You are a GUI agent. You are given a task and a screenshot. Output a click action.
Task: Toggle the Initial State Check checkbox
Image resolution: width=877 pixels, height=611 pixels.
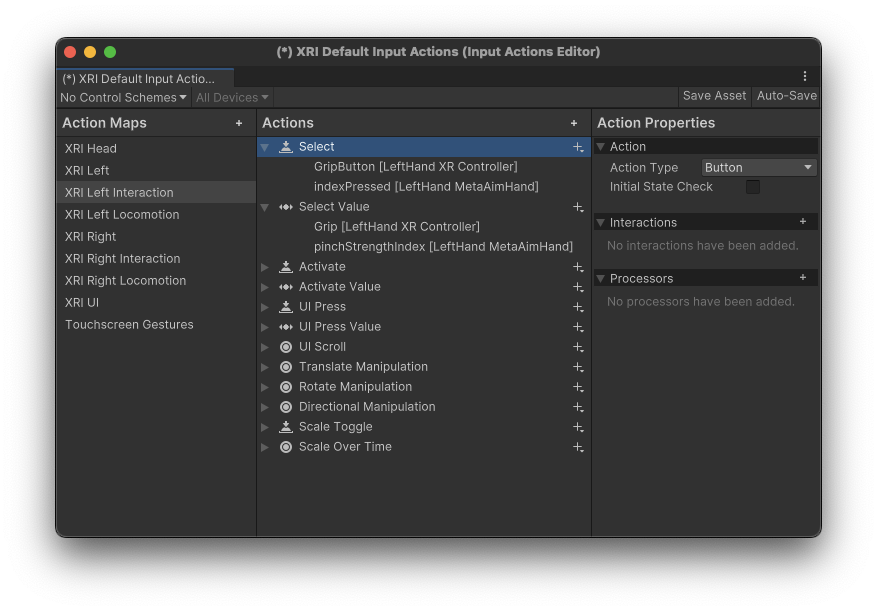[x=753, y=187]
